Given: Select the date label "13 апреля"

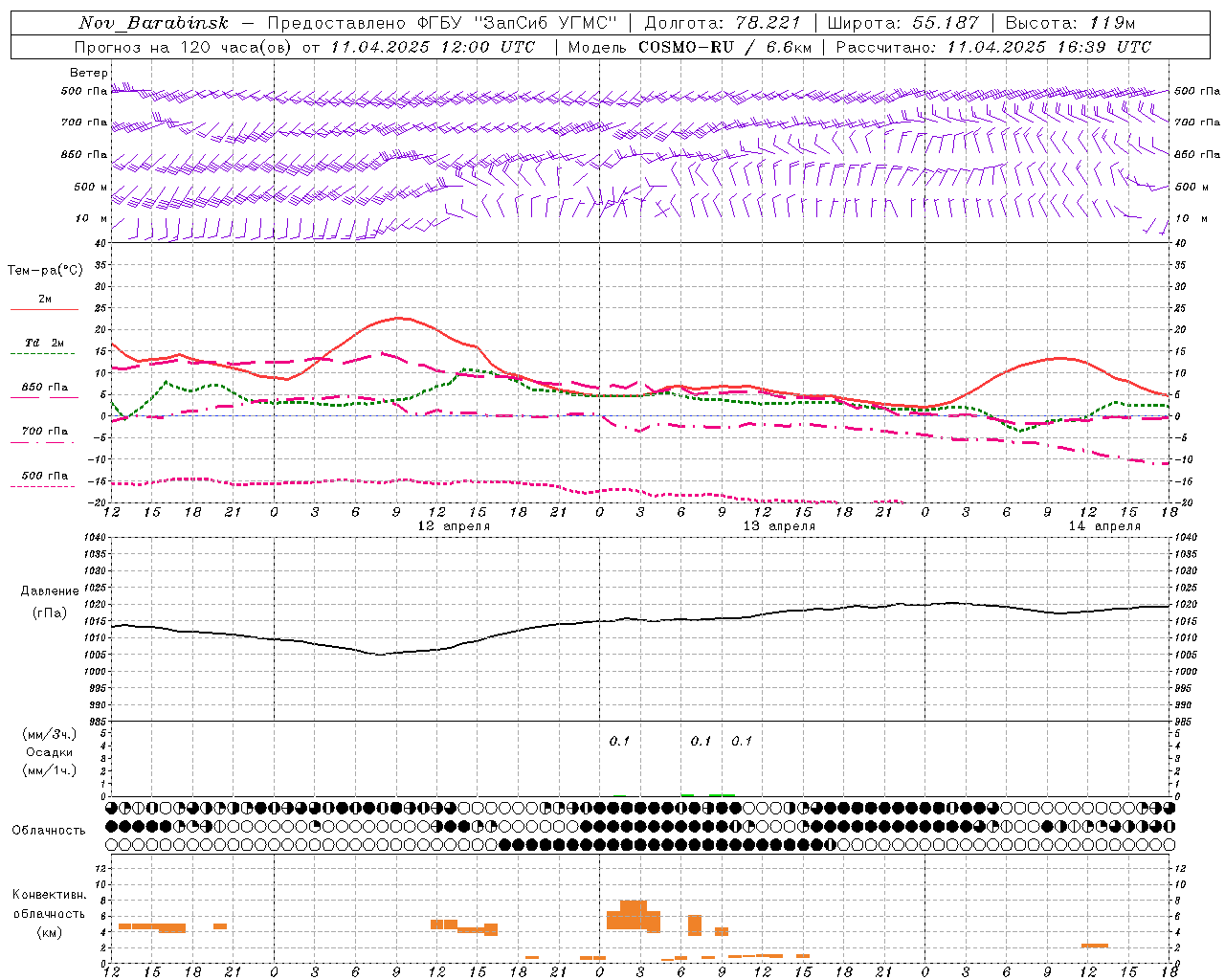Looking at the screenshot, I should 779,526.
